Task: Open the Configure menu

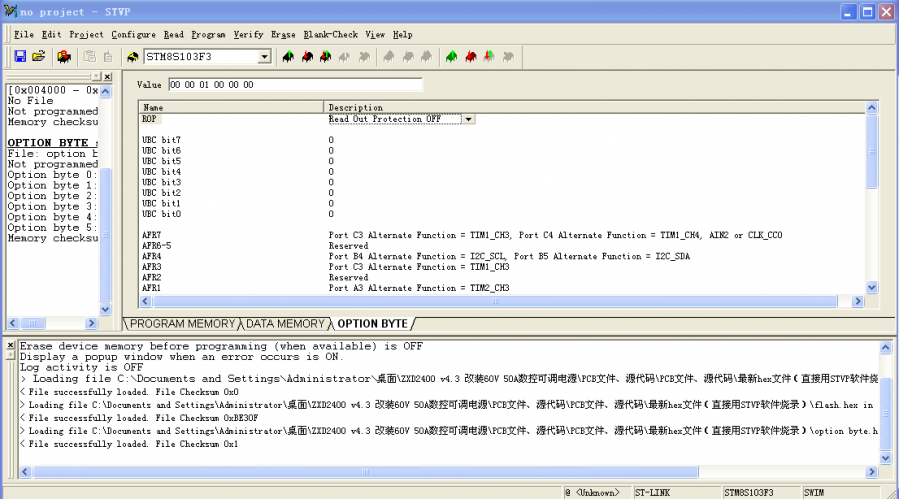Action: [x=133, y=34]
